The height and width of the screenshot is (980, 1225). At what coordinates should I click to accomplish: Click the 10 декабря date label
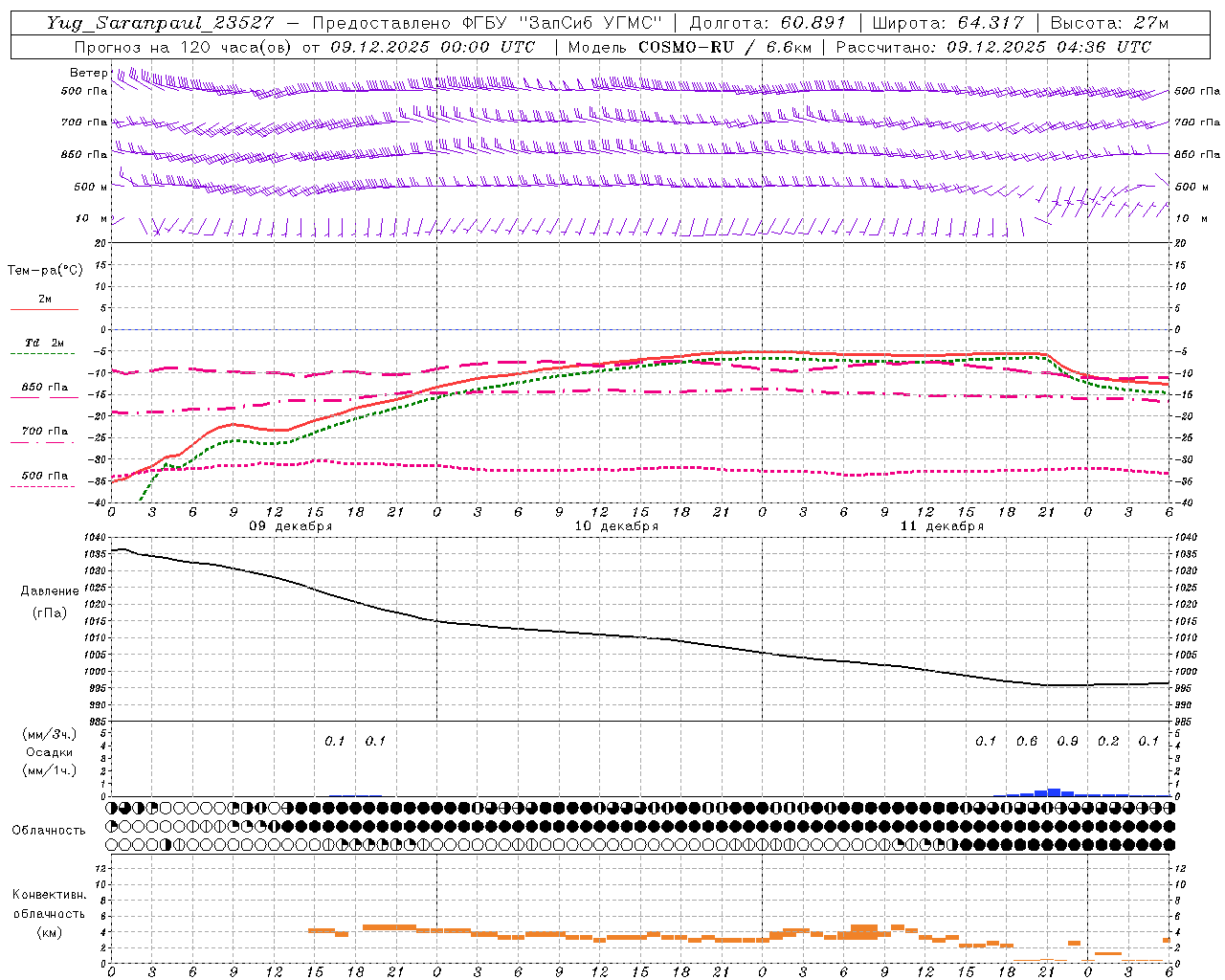(x=616, y=526)
